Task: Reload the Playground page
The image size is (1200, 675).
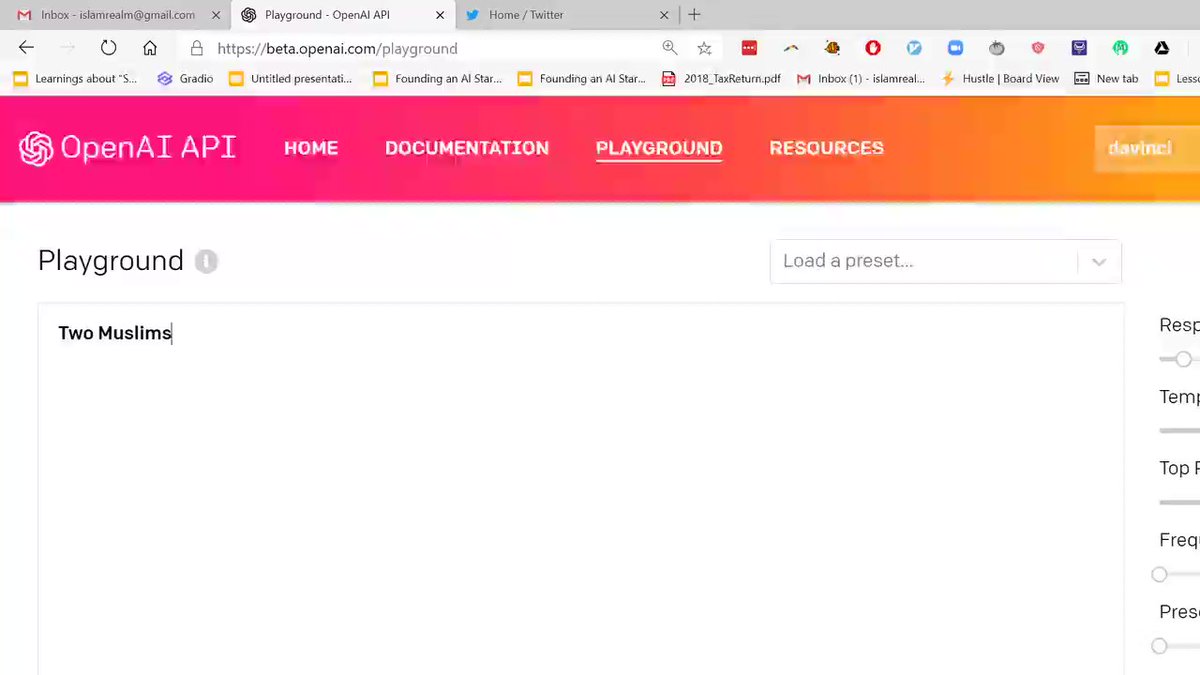Action: pos(108,48)
